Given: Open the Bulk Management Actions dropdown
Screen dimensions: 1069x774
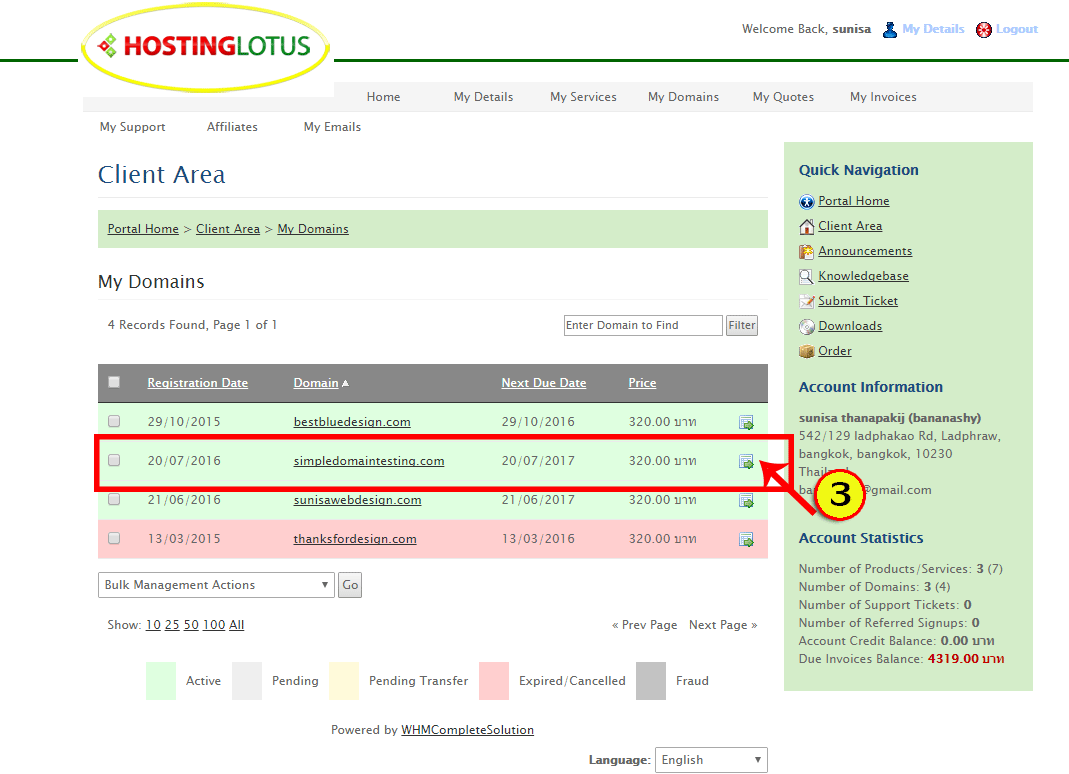Looking at the screenshot, I should 216,585.
